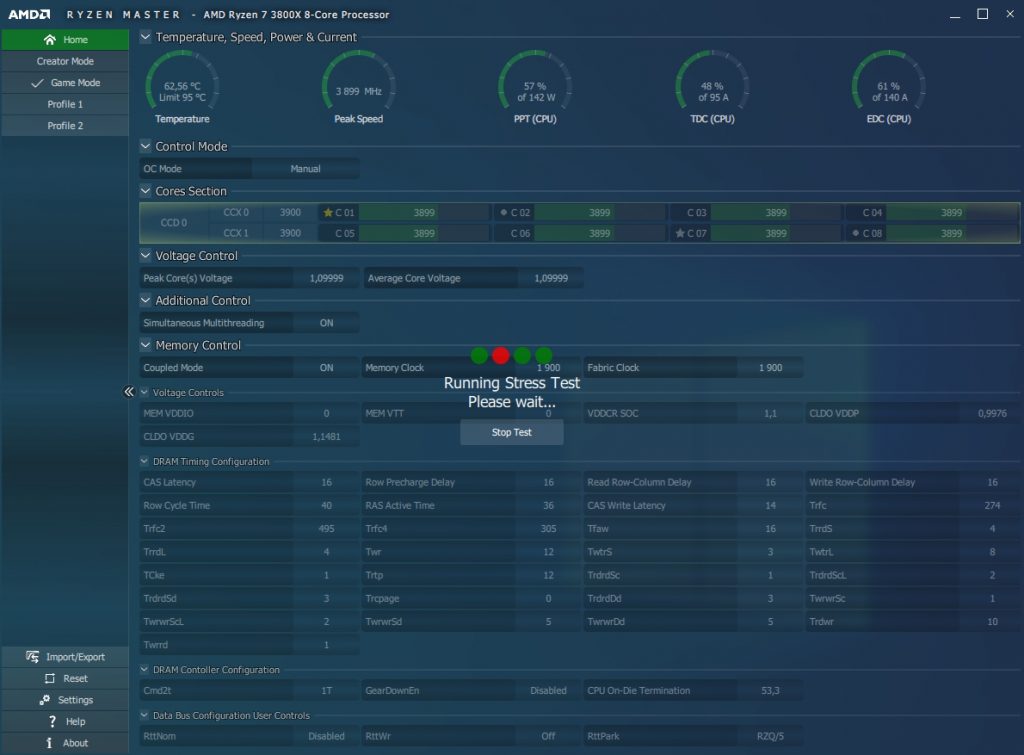This screenshot has width=1024, height=755.
Task: Click the Import/Export icon
Action: click(x=32, y=656)
